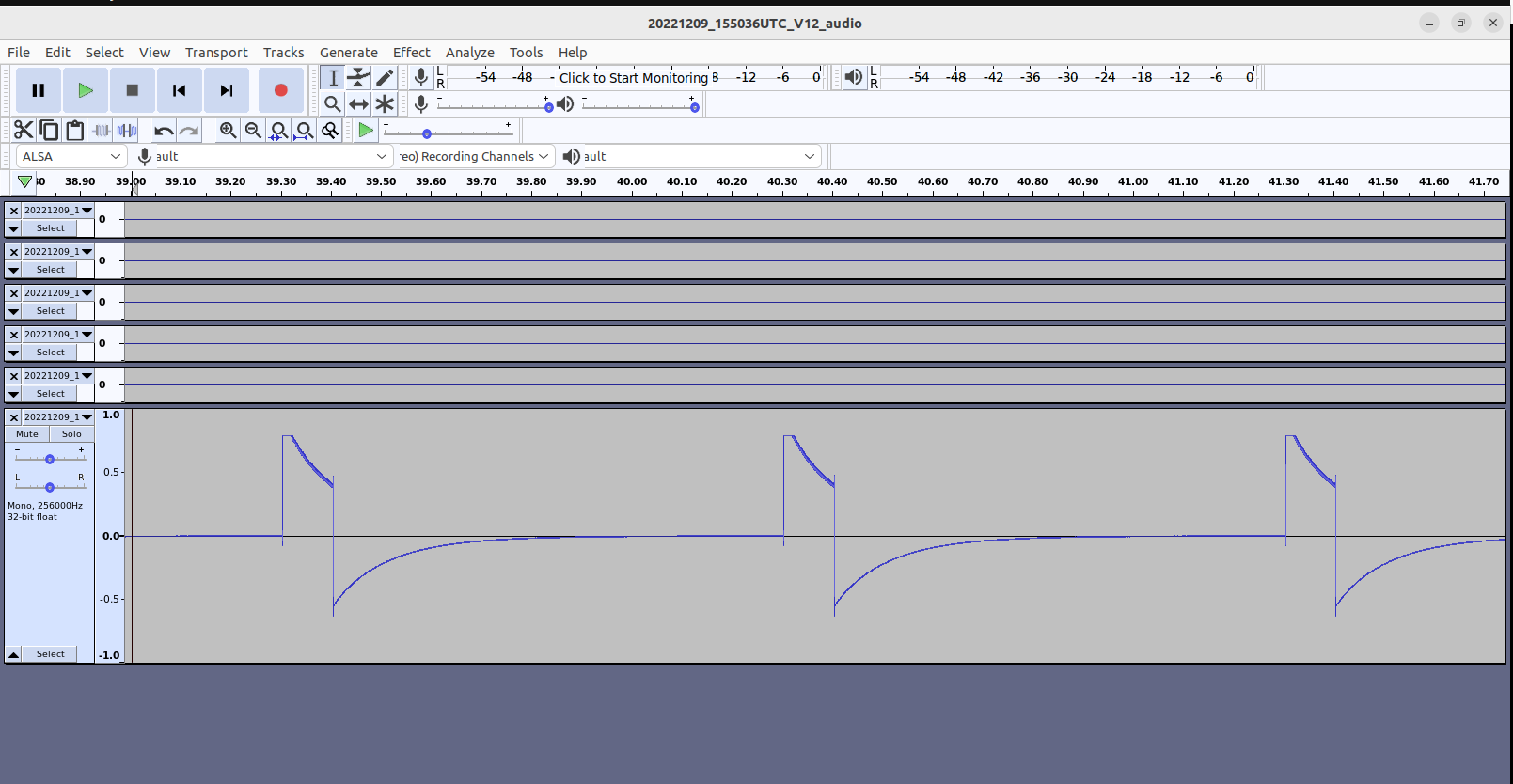Select the Envelope tool
Viewport: 1513px width, 784px height.
[x=358, y=77]
